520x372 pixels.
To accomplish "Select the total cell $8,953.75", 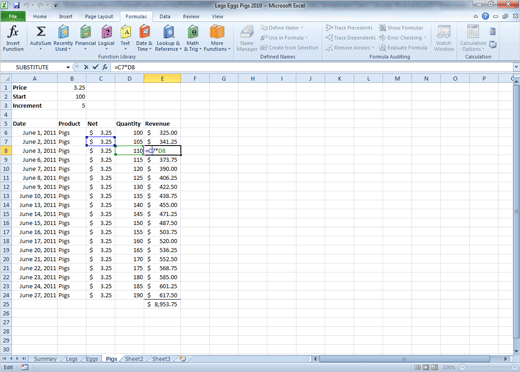I will [162, 304].
